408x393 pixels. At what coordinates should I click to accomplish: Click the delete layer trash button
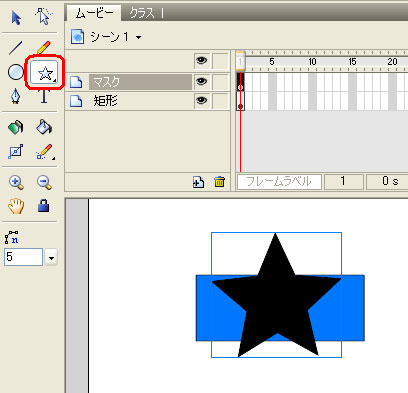click(x=219, y=182)
